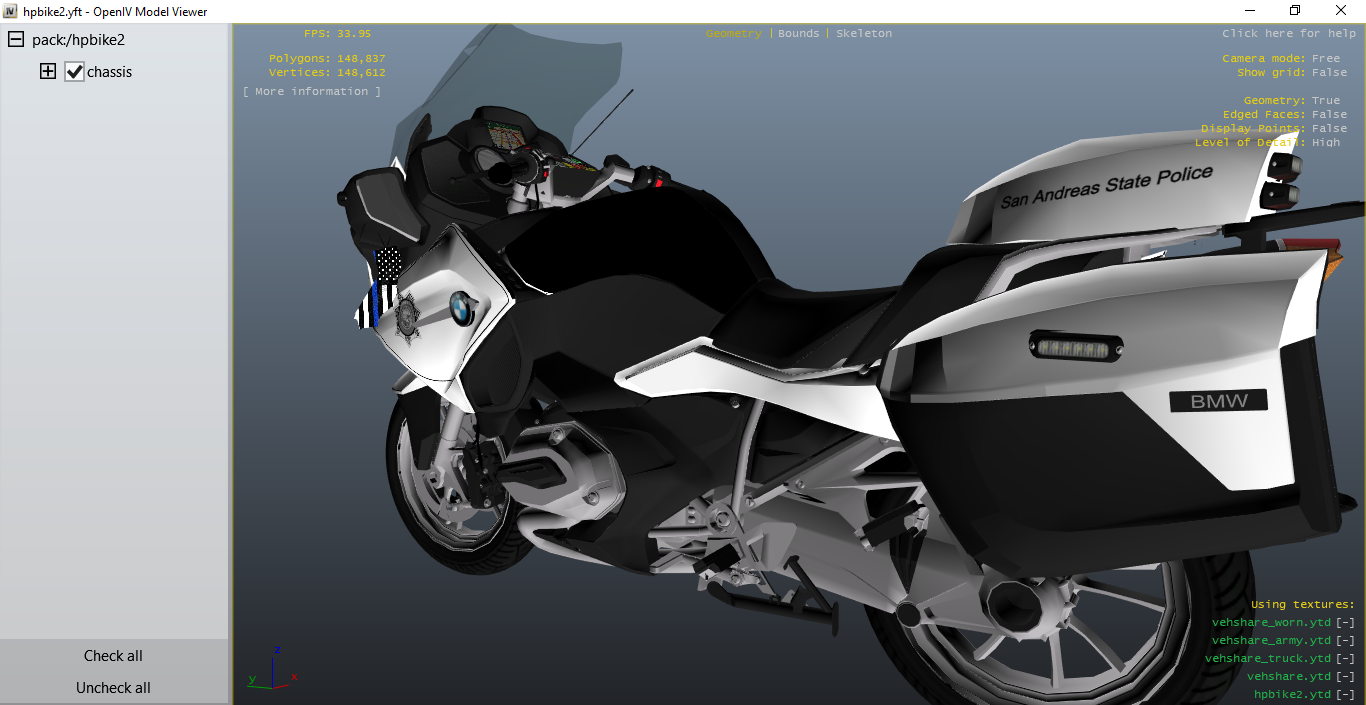Switch to the Bounds view tab
The image size is (1366, 705).
[x=798, y=33]
